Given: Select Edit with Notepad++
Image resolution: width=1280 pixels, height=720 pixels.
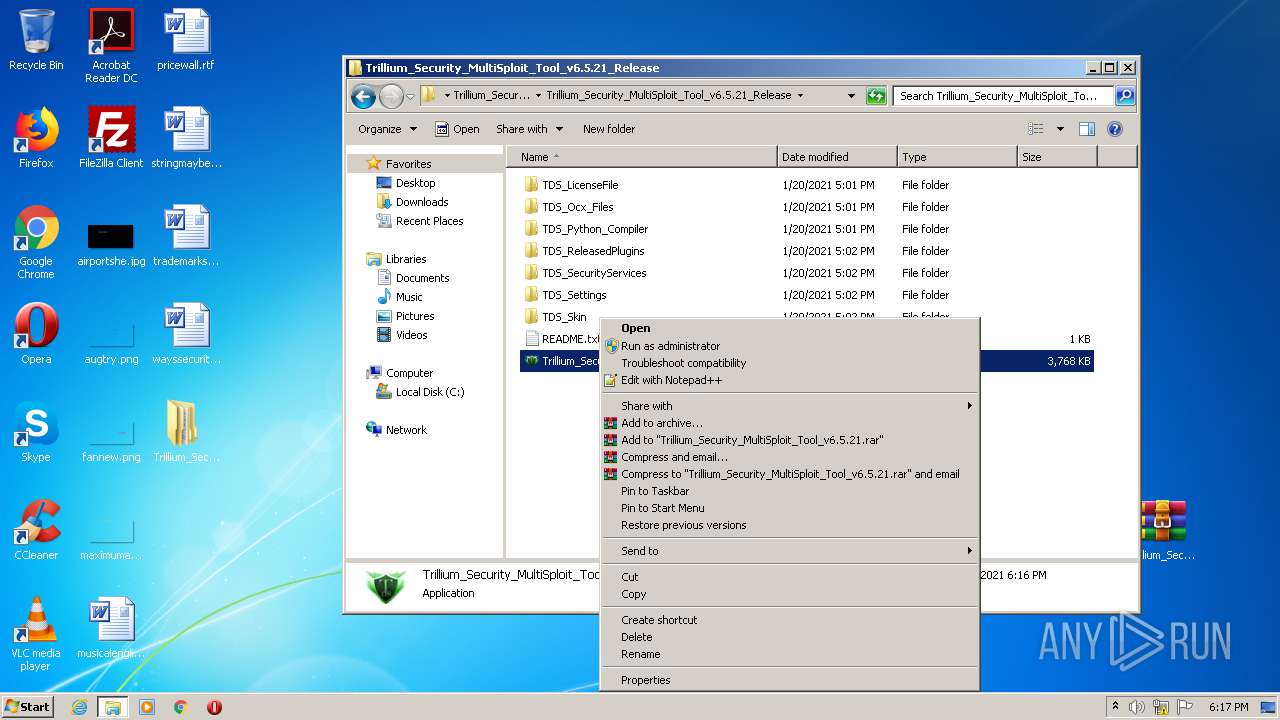Looking at the screenshot, I should [789, 380].
